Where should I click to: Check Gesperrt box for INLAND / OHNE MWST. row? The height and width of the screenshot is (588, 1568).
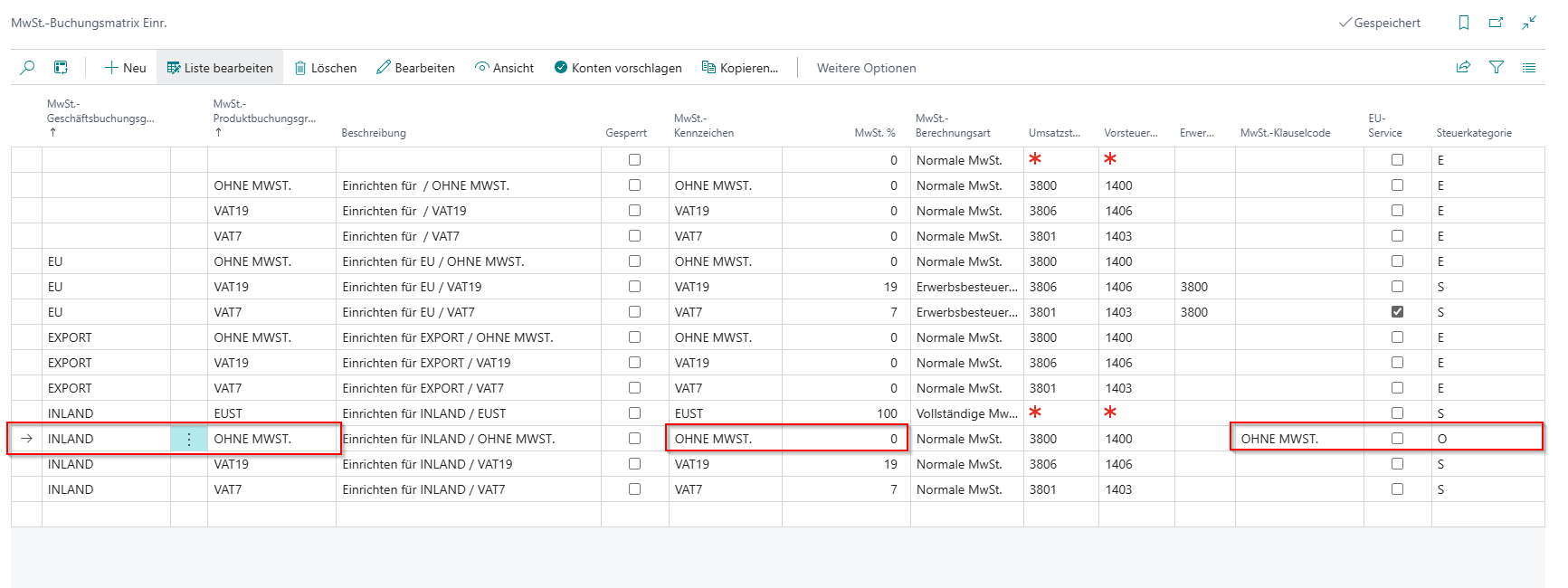(634, 439)
